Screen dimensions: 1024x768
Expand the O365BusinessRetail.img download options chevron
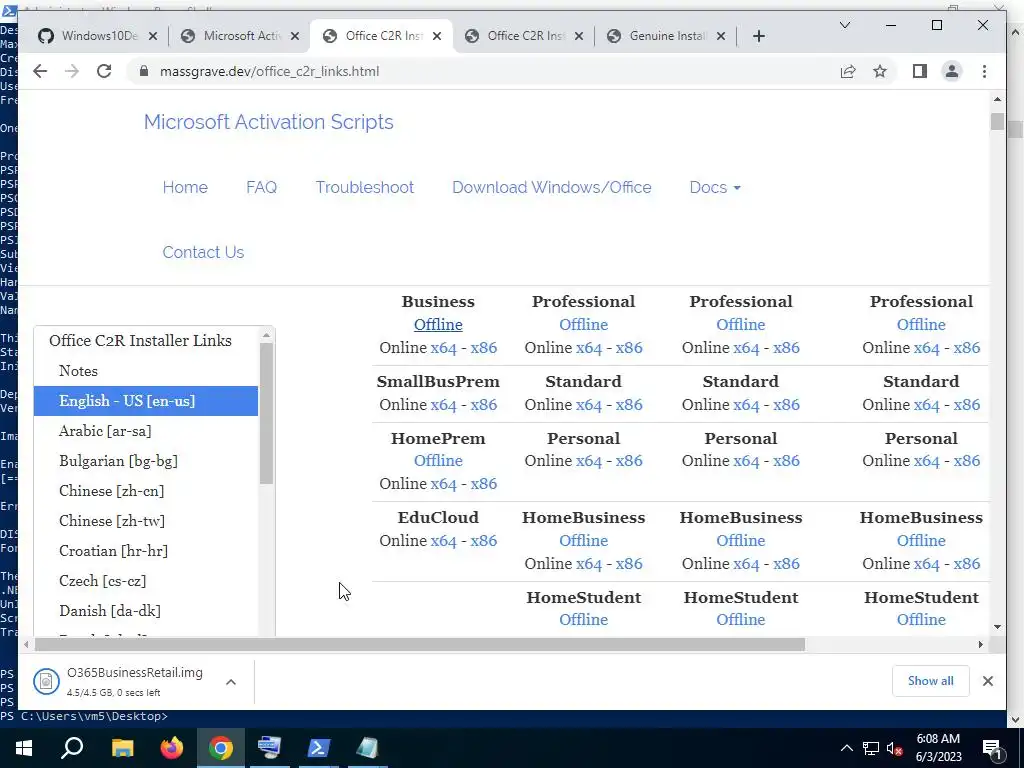pos(231,682)
